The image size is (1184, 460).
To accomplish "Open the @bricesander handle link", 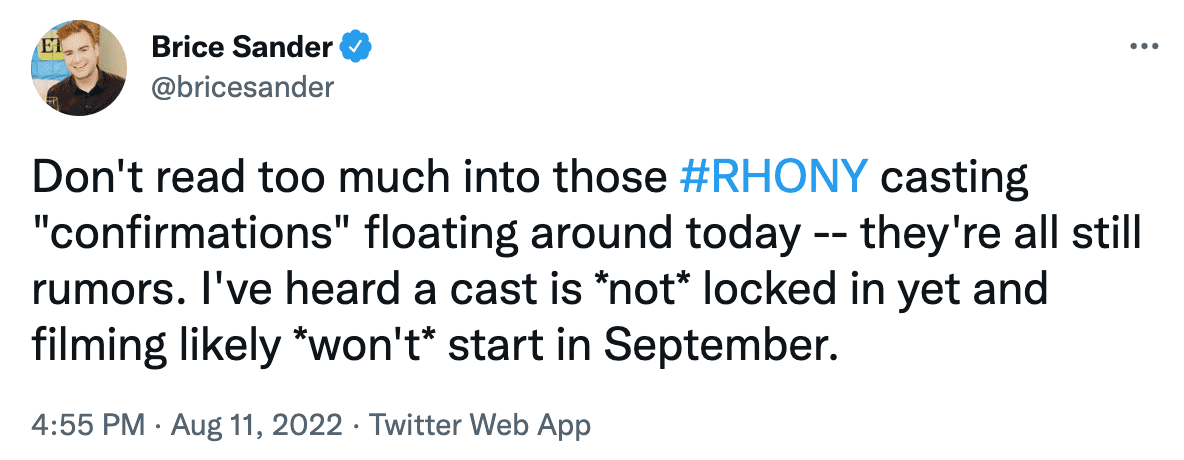I will (x=242, y=87).
